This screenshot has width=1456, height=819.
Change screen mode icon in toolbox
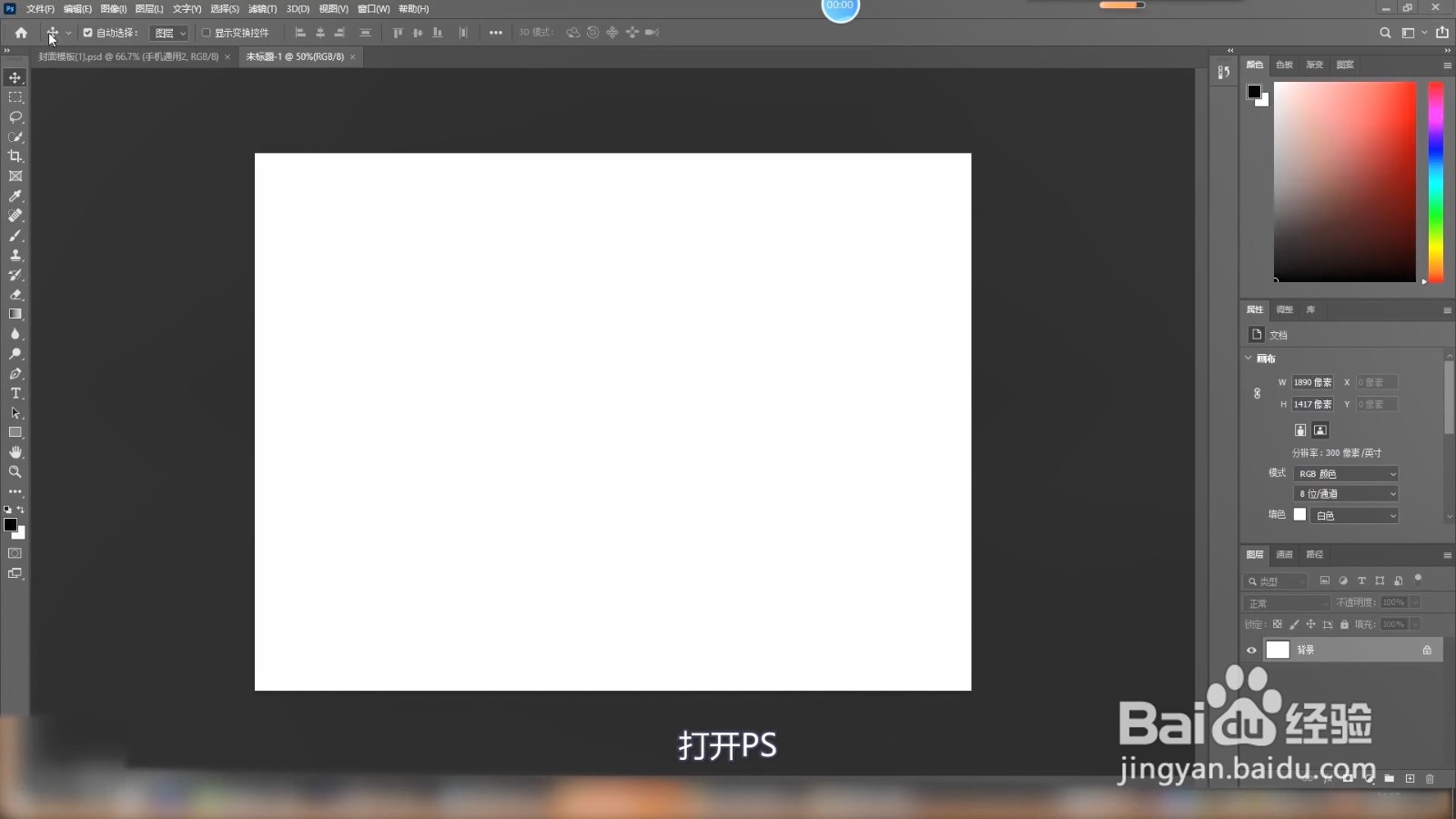coord(15,573)
